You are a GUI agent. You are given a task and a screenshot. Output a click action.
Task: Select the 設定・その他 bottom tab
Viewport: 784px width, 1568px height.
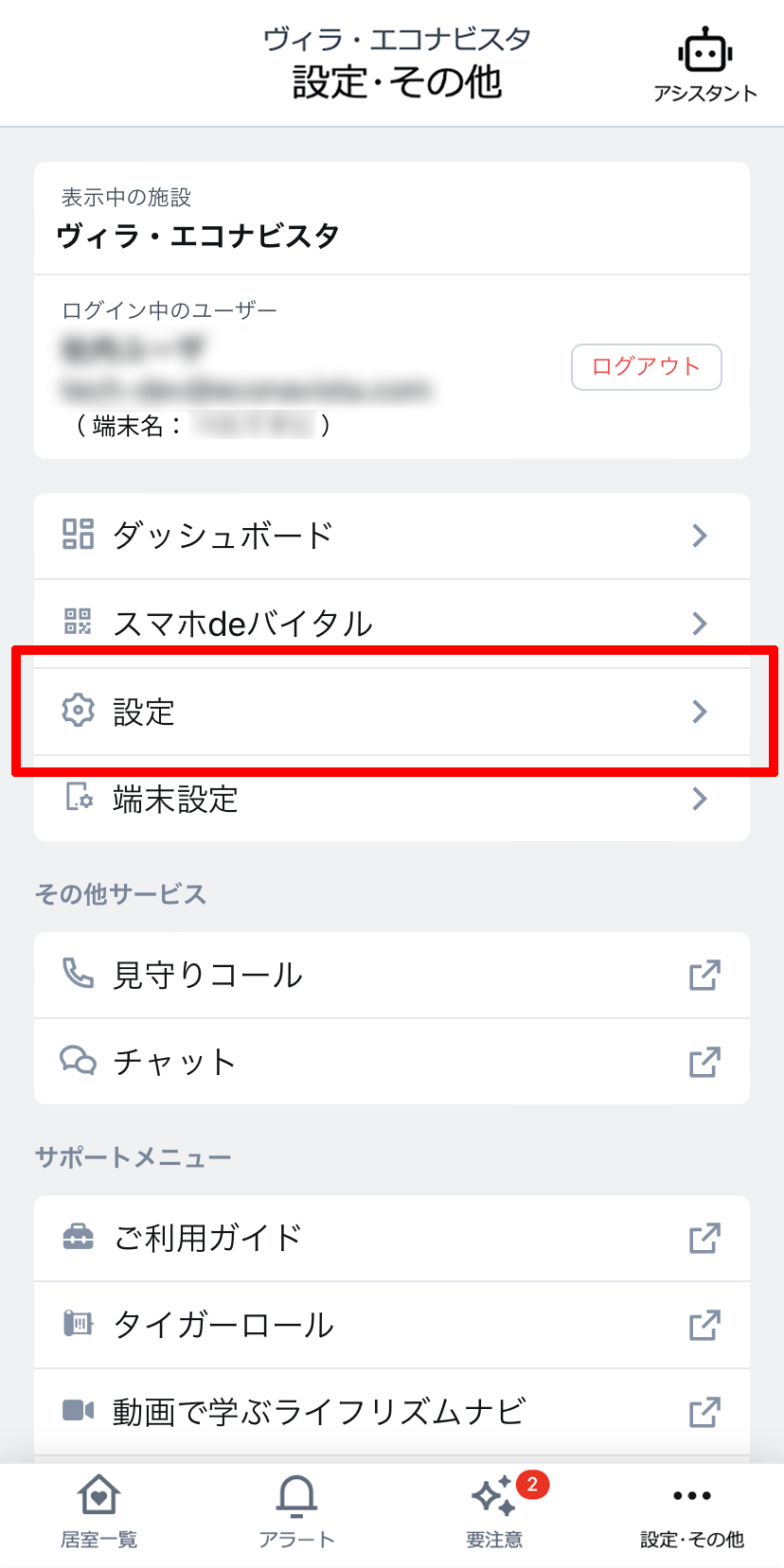(x=692, y=1512)
